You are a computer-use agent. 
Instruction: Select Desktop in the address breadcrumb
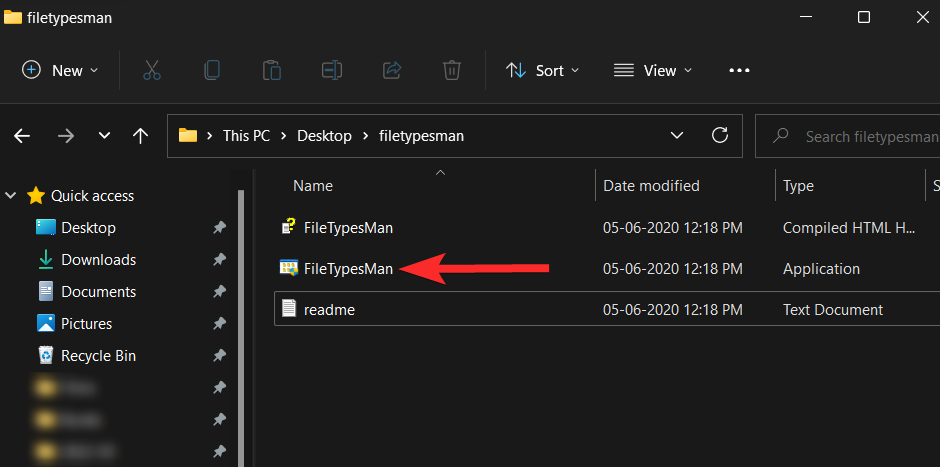[326, 136]
